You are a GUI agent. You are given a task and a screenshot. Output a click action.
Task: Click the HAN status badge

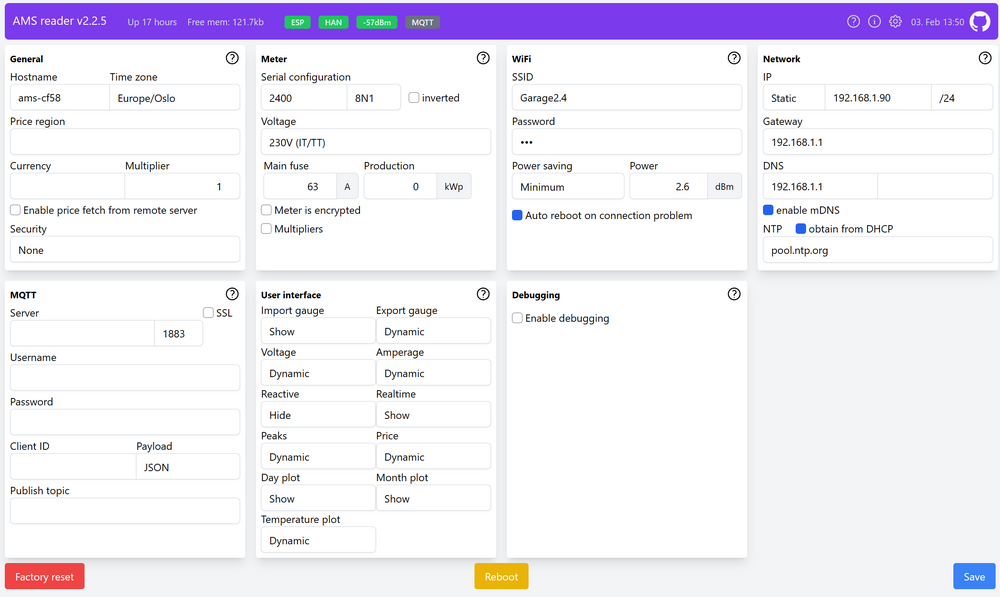(333, 22)
